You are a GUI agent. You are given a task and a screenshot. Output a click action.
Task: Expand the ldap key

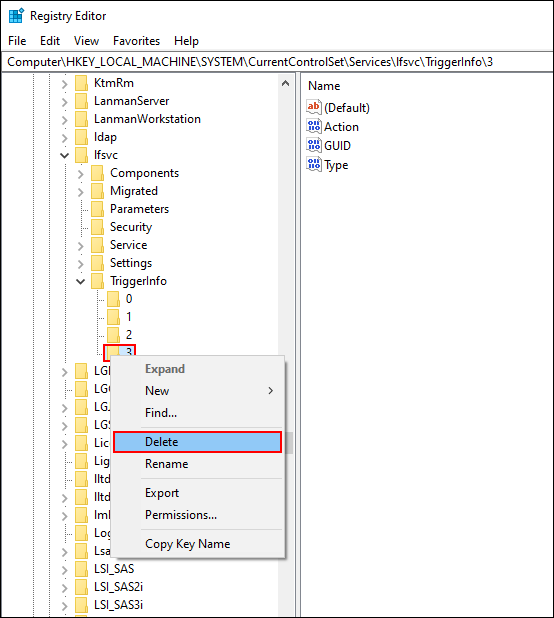pos(65,138)
